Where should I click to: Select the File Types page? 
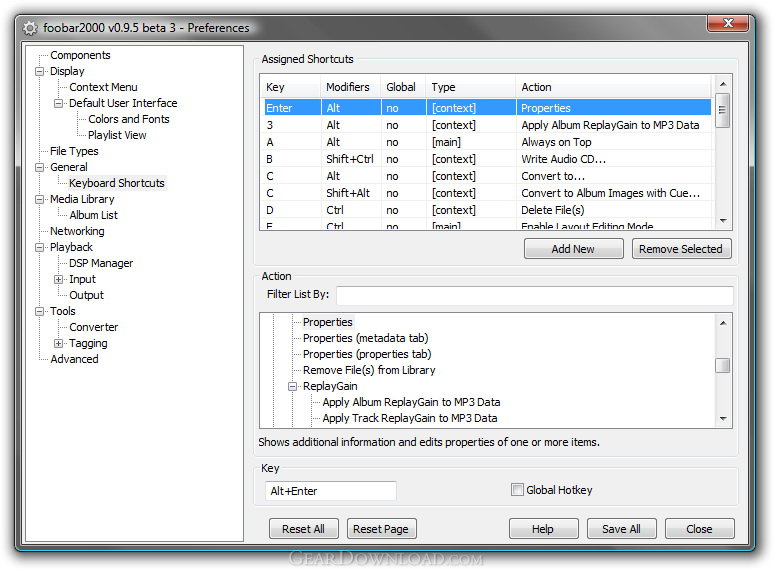74,151
